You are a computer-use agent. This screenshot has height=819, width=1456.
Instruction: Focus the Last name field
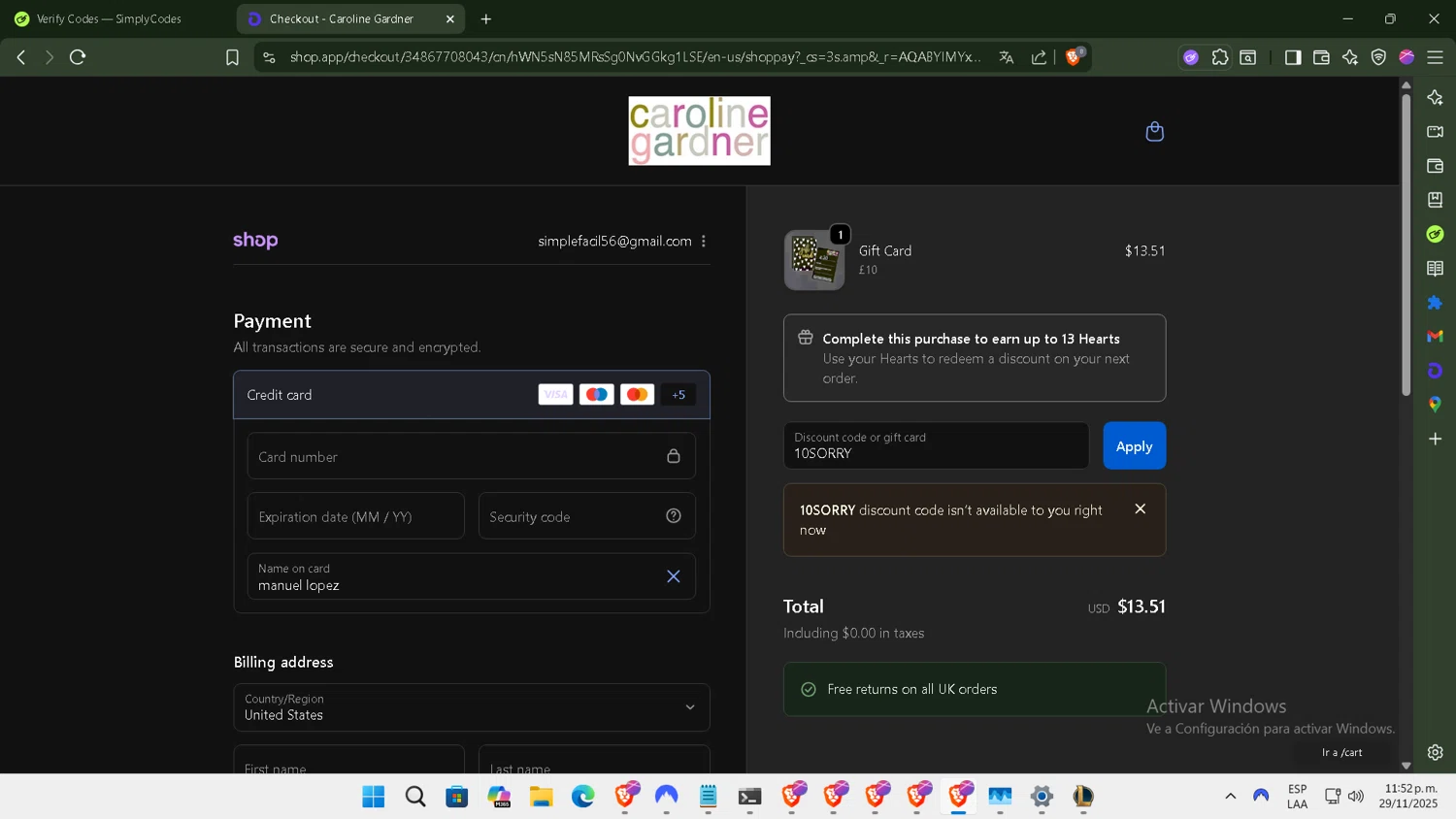click(594, 760)
